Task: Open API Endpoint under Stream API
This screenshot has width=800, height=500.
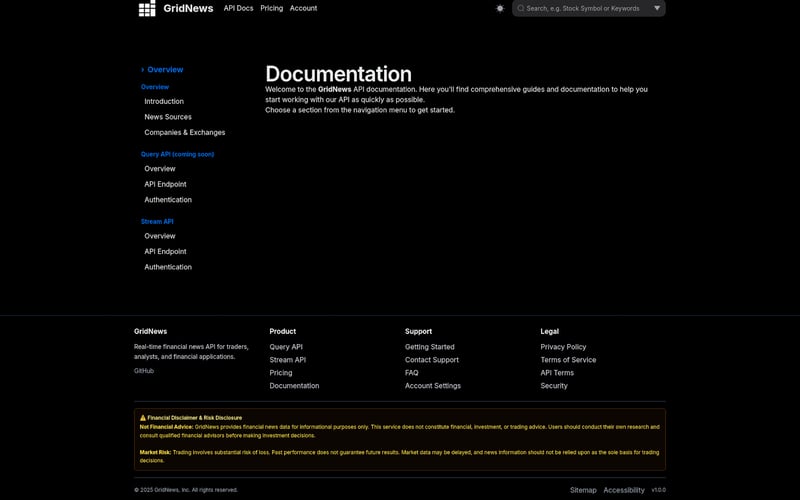Action: point(165,252)
